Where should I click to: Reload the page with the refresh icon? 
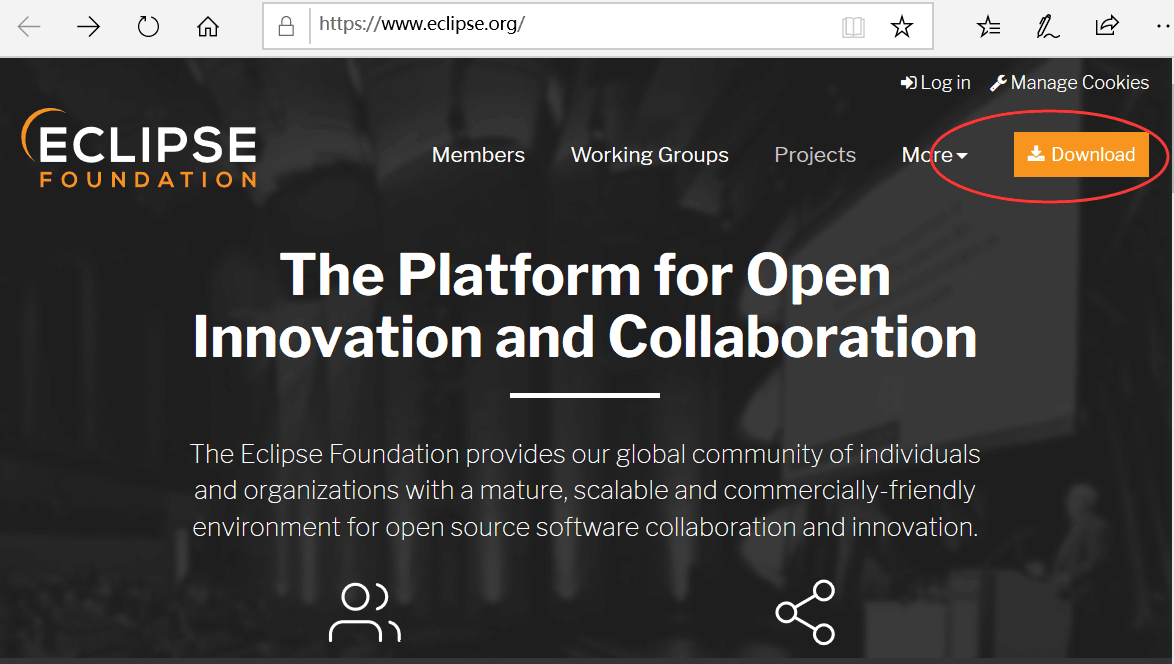[148, 28]
